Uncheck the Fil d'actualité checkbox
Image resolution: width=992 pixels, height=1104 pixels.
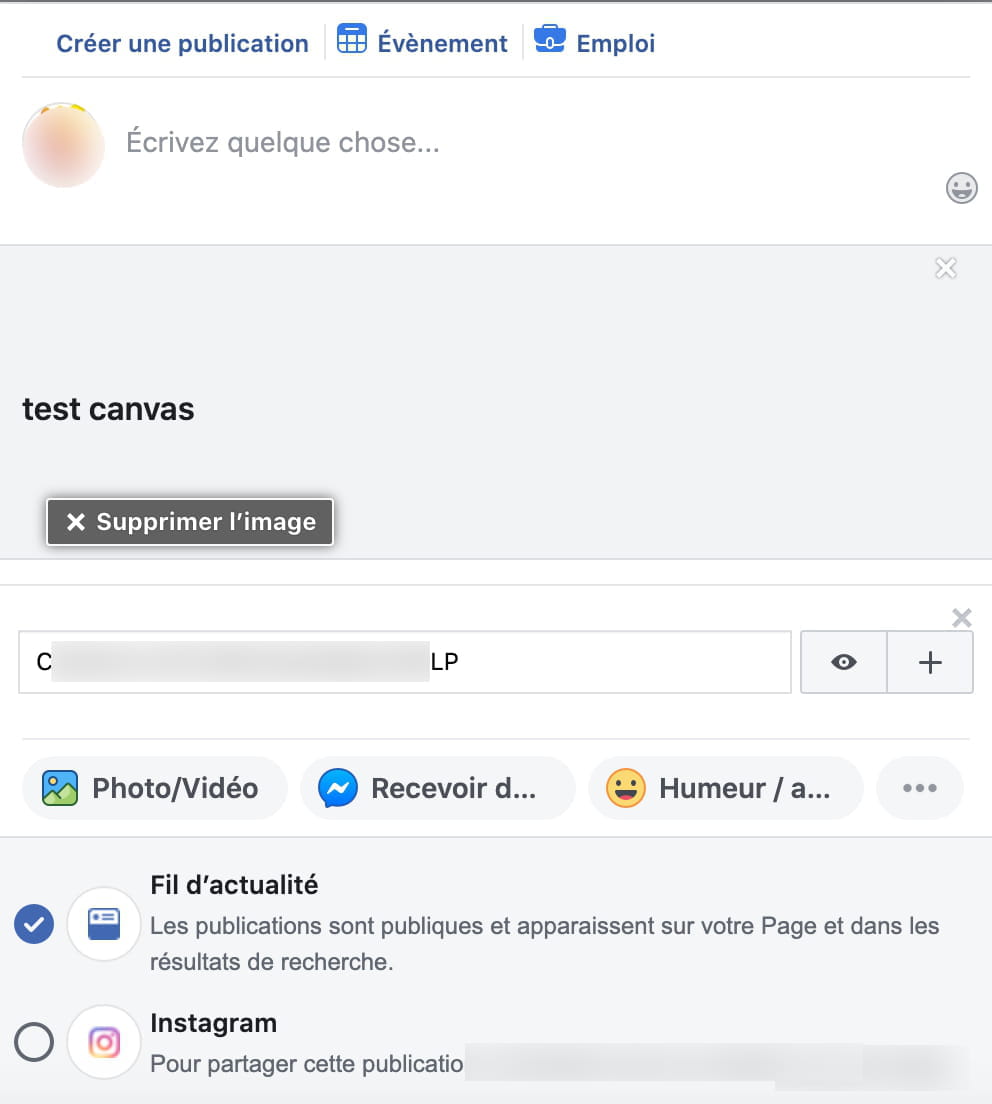[x=34, y=924]
